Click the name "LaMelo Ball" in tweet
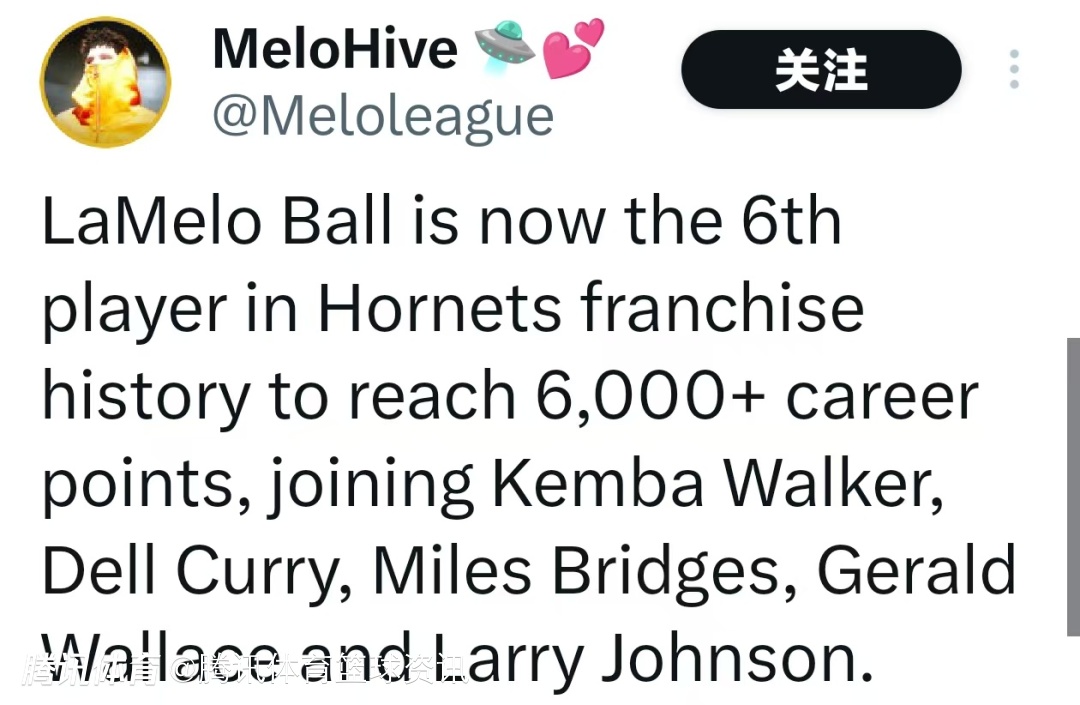Screen dimensions: 1080x705 coord(216,222)
